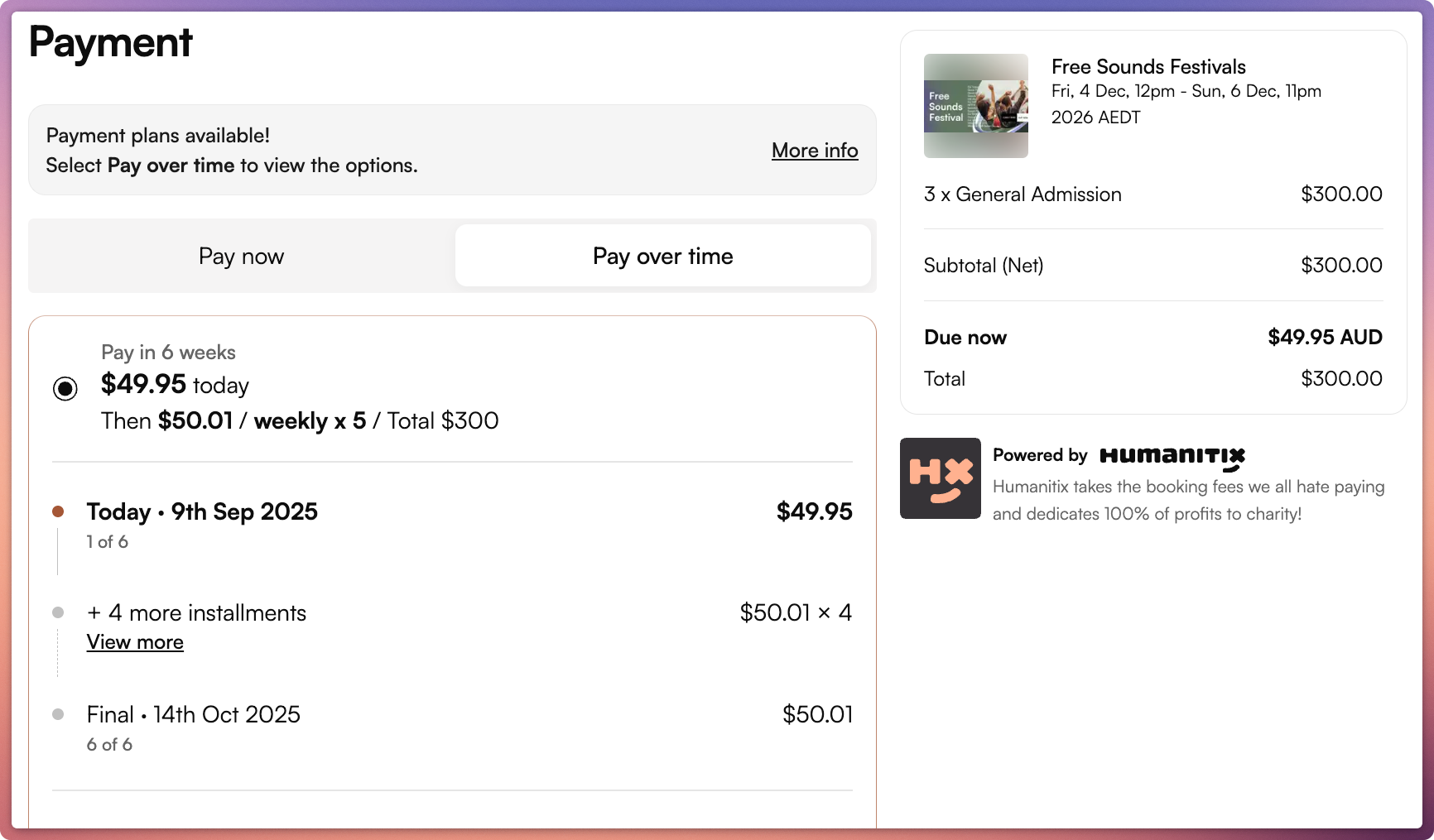The image size is (1434, 840).
Task: Select the Pay over time tab
Action: [x=662, y=257]
